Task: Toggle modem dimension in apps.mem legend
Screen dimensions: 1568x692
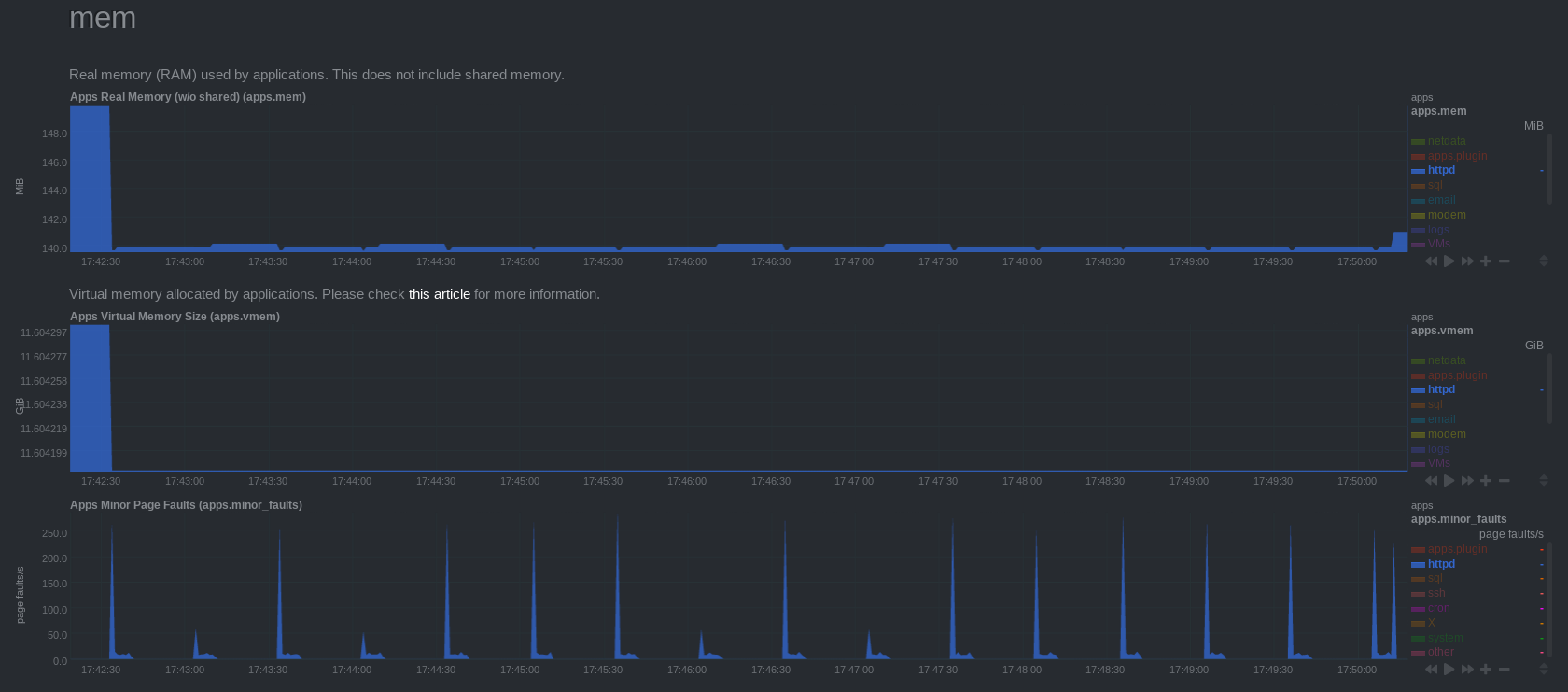Action: click(1446, 215)
